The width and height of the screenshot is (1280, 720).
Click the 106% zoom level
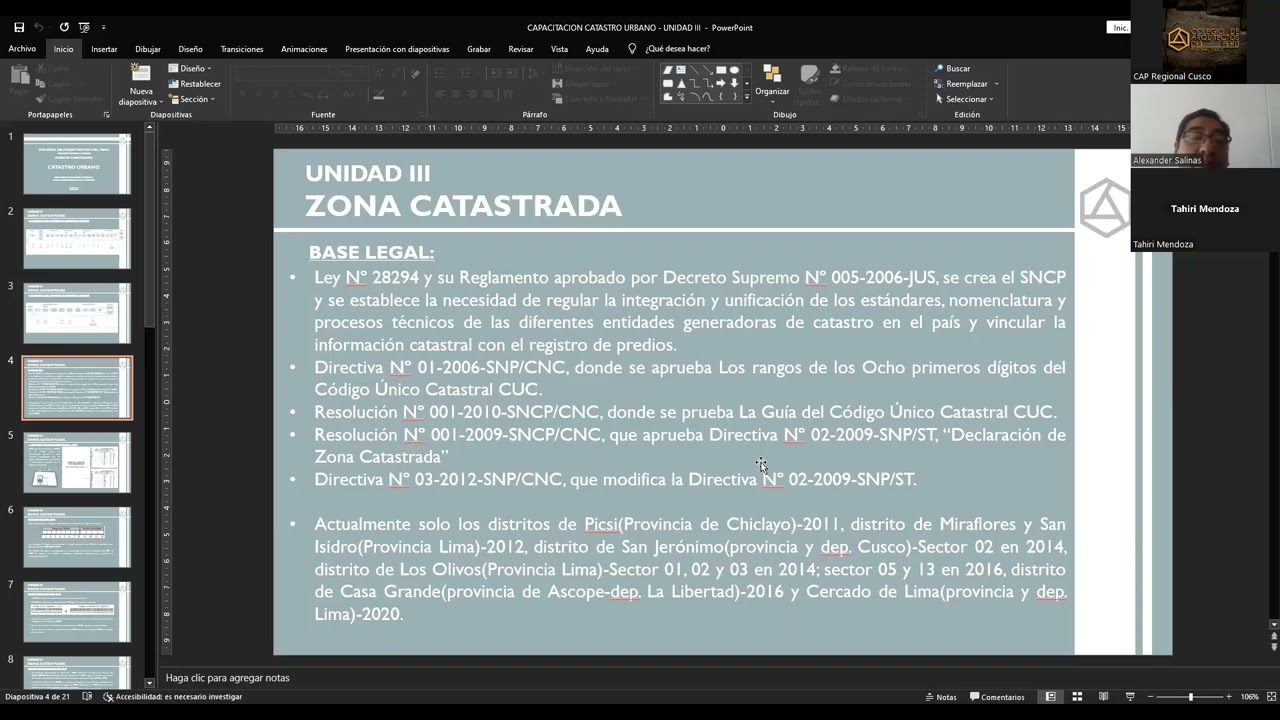(1249, 697)
